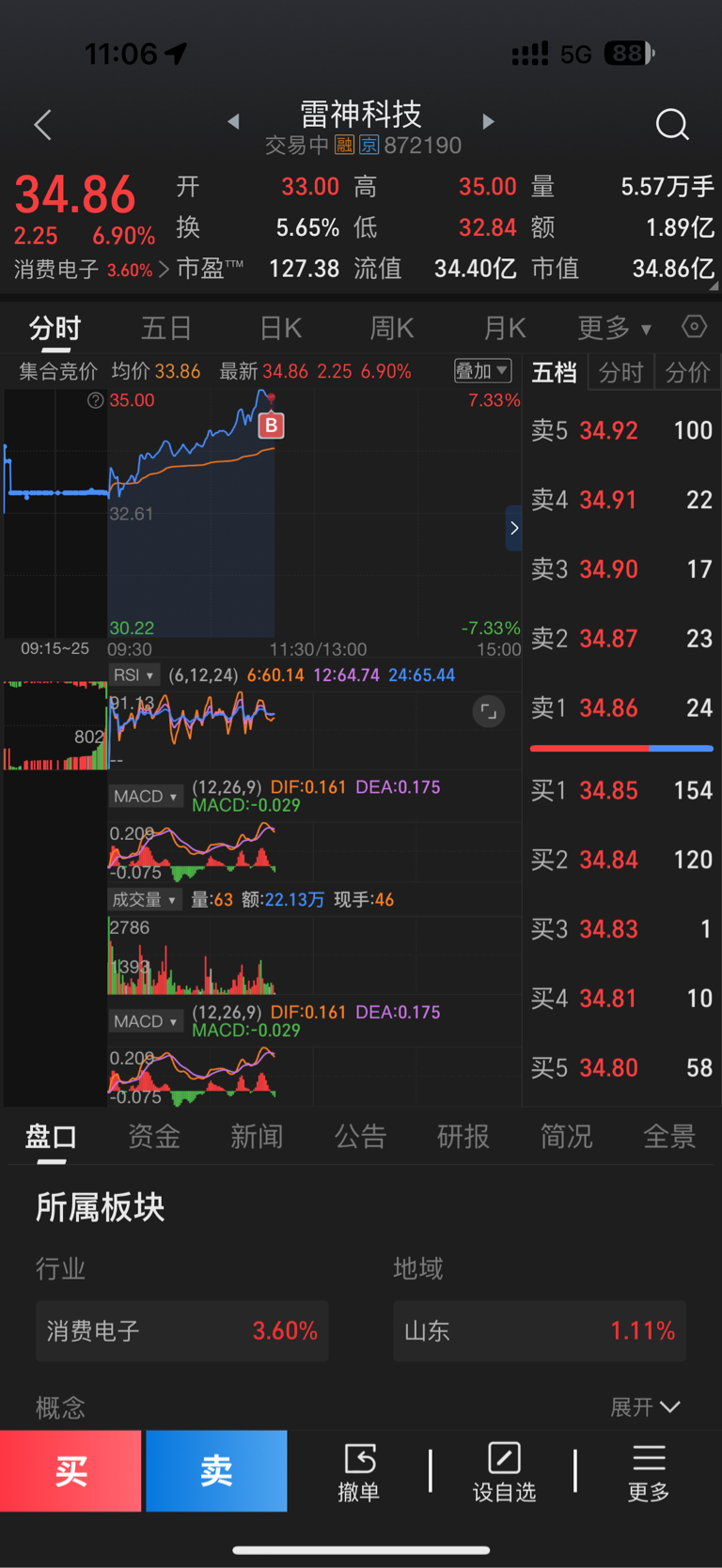Switch to the 资金 tab

coord(154,1137)
